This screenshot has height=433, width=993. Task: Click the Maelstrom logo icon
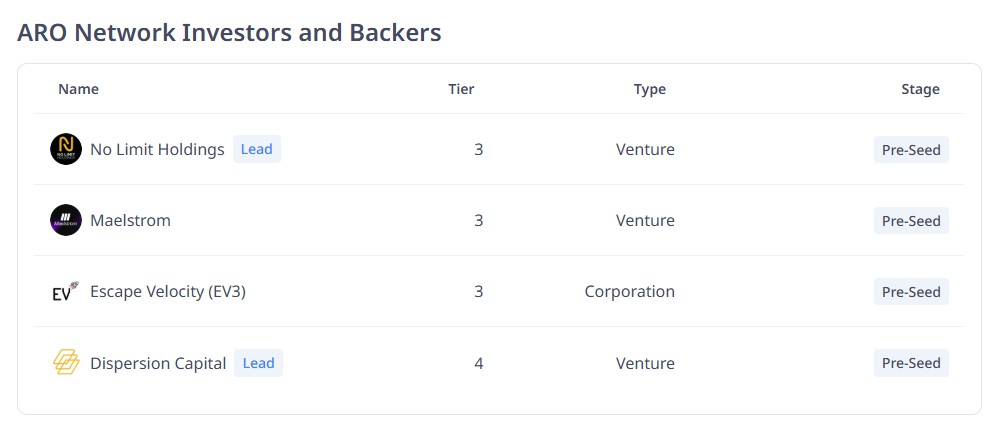66,221
